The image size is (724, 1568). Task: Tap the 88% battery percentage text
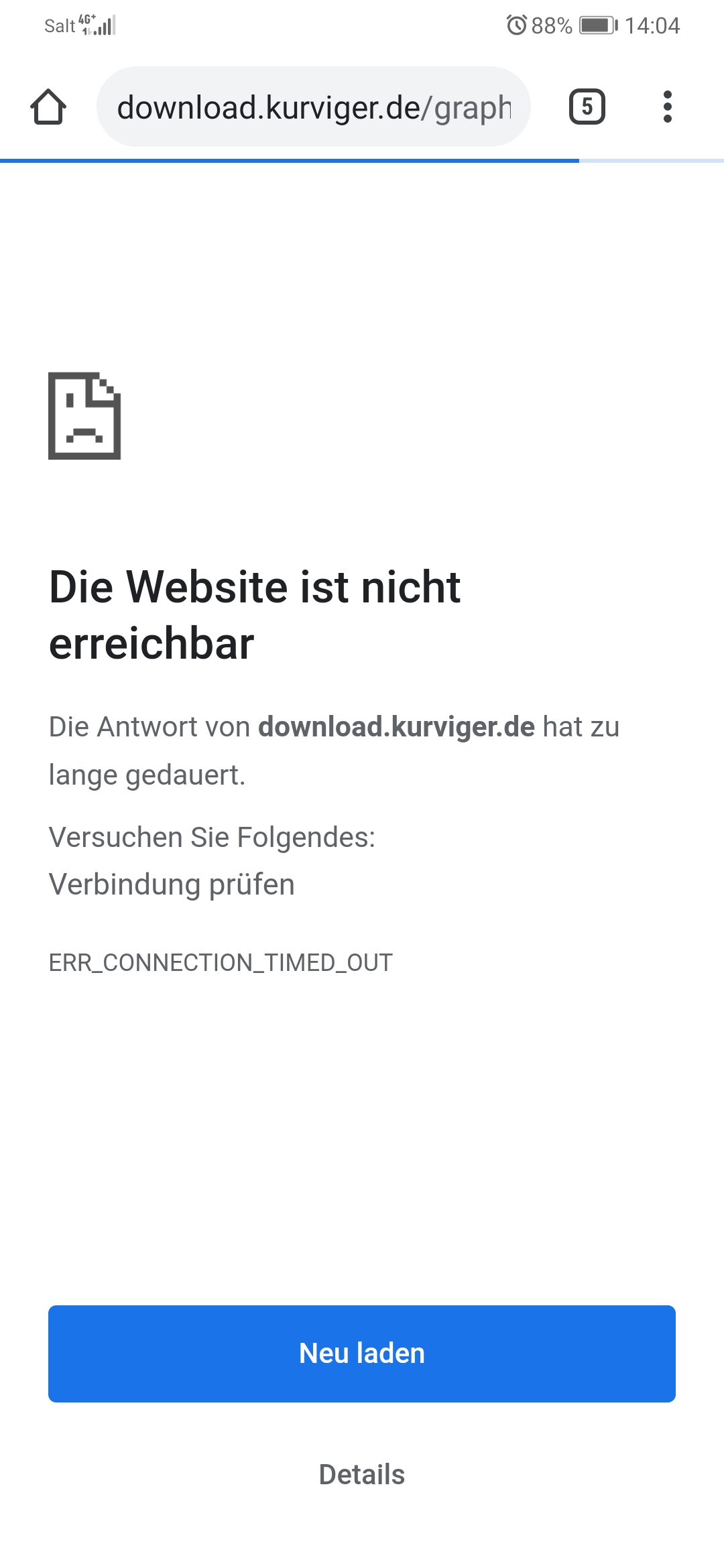(552, 25)
